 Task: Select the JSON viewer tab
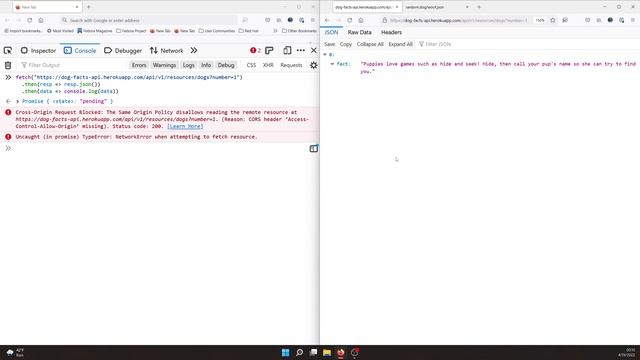click(x=331, y=32)
